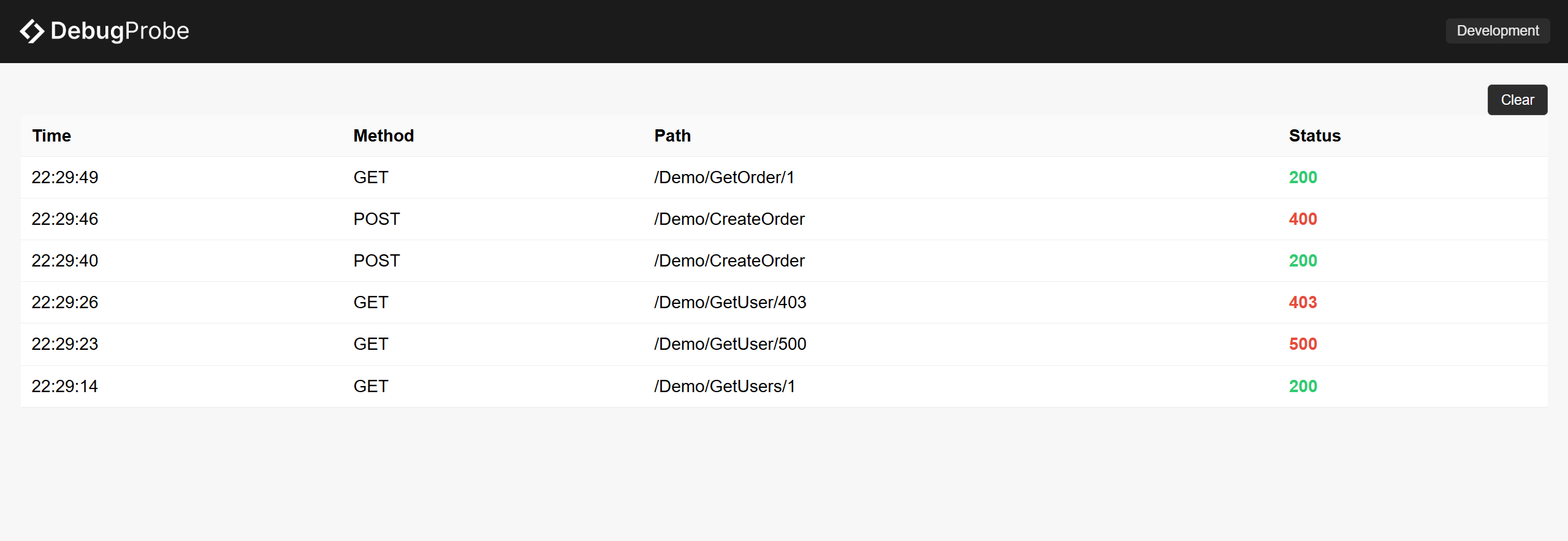Open the /Demo/GetOrder/1 request row
1568x541 pixels.
784,178
